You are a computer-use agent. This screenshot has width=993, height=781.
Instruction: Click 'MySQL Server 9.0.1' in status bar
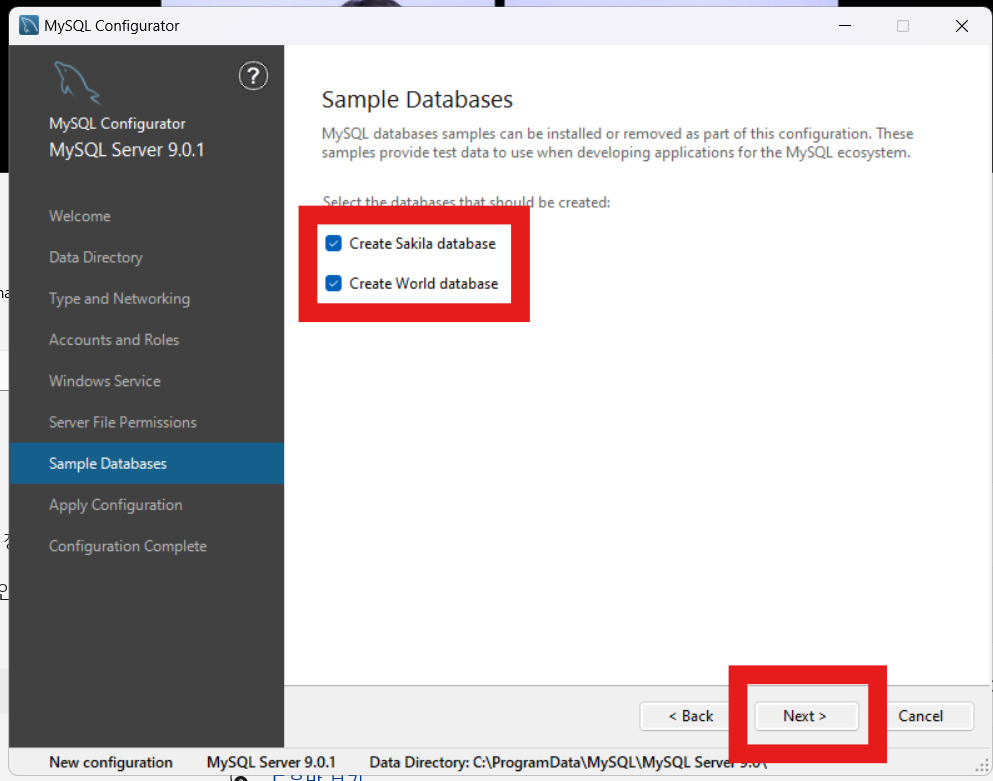[271, 762]
